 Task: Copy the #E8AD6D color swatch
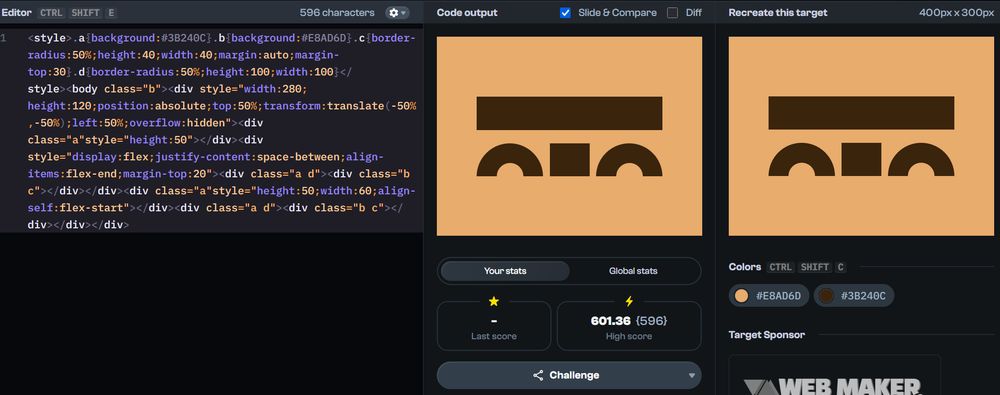[x=770, y=296]
